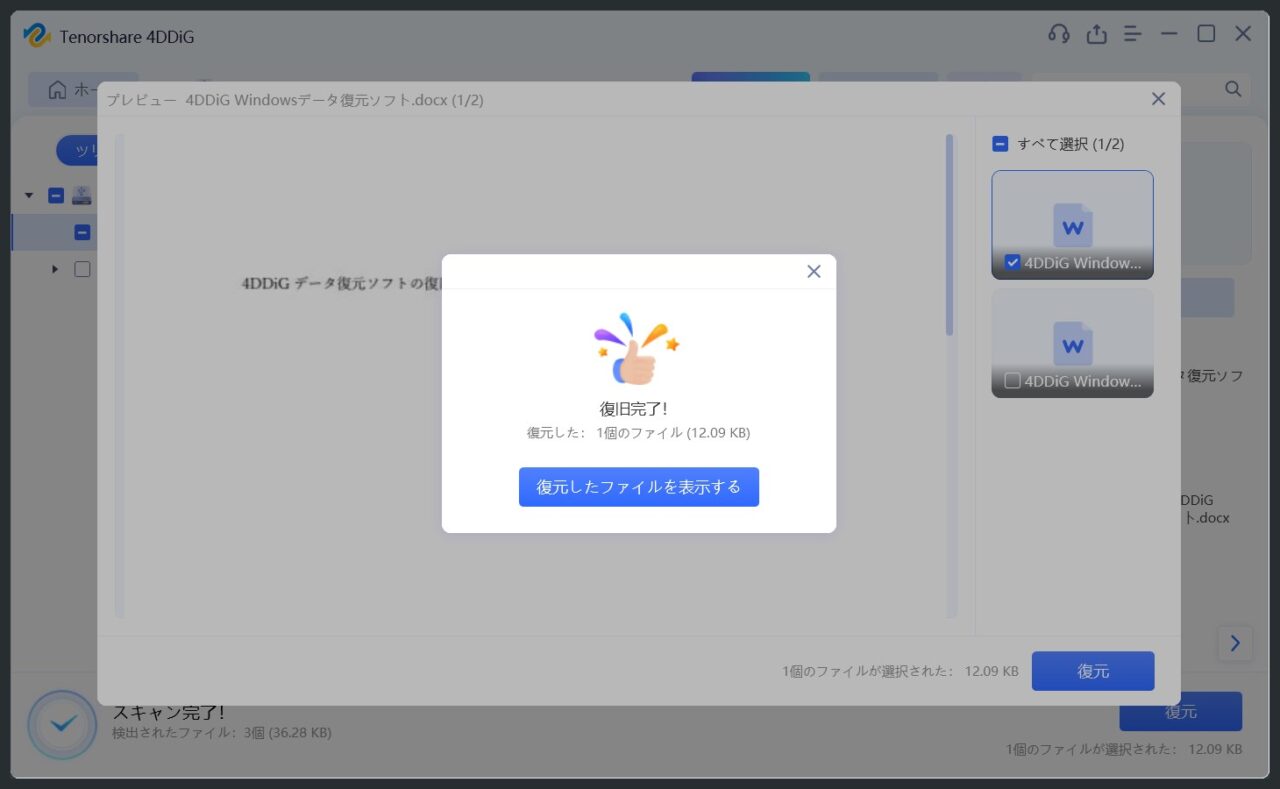
Task: Click the Home (ホー) button
Action: tap(74, 90)
